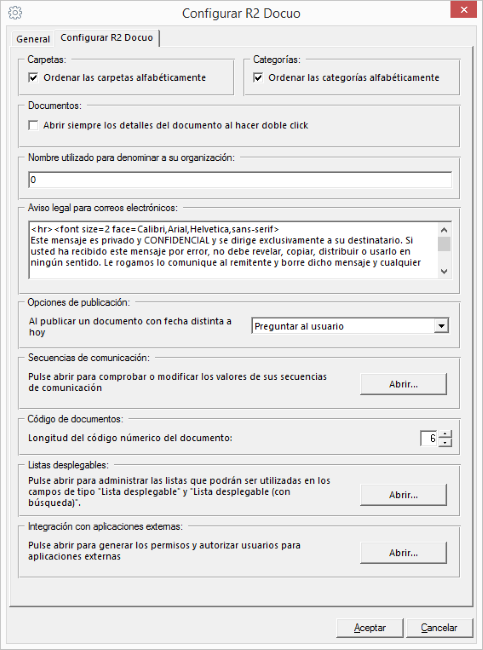Select the Configurar R2 Docuo tab
This screenshot has height=650, width=483.
107,38
